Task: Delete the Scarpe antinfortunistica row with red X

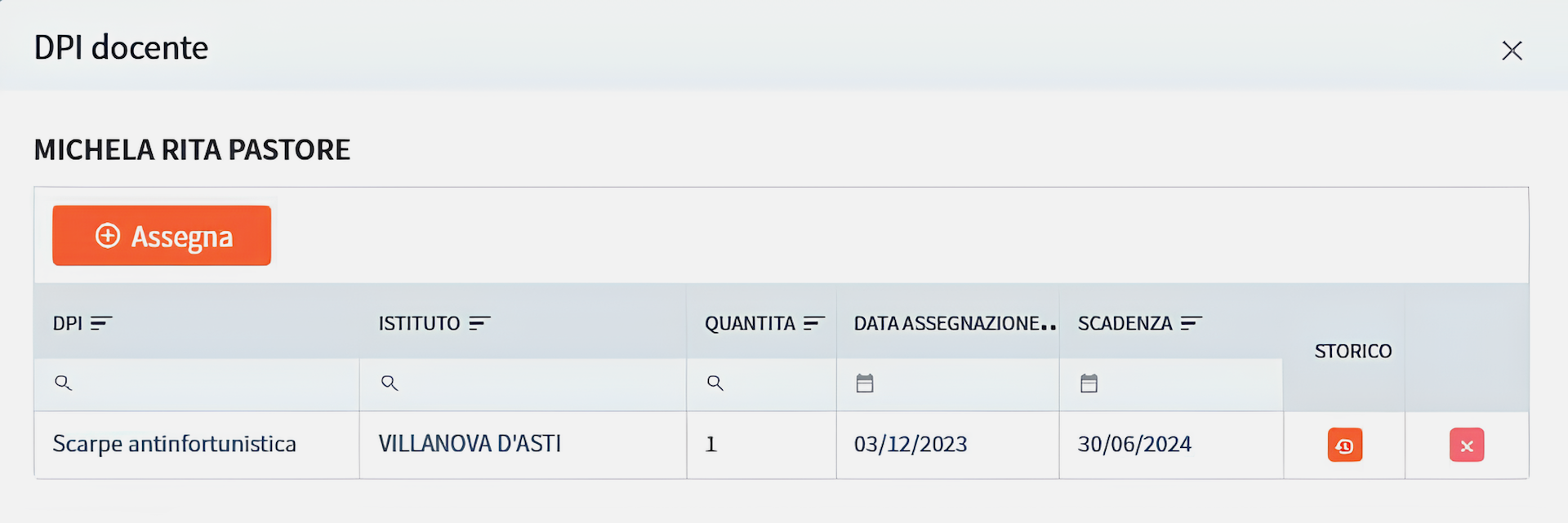Action: pos(1467,445)
